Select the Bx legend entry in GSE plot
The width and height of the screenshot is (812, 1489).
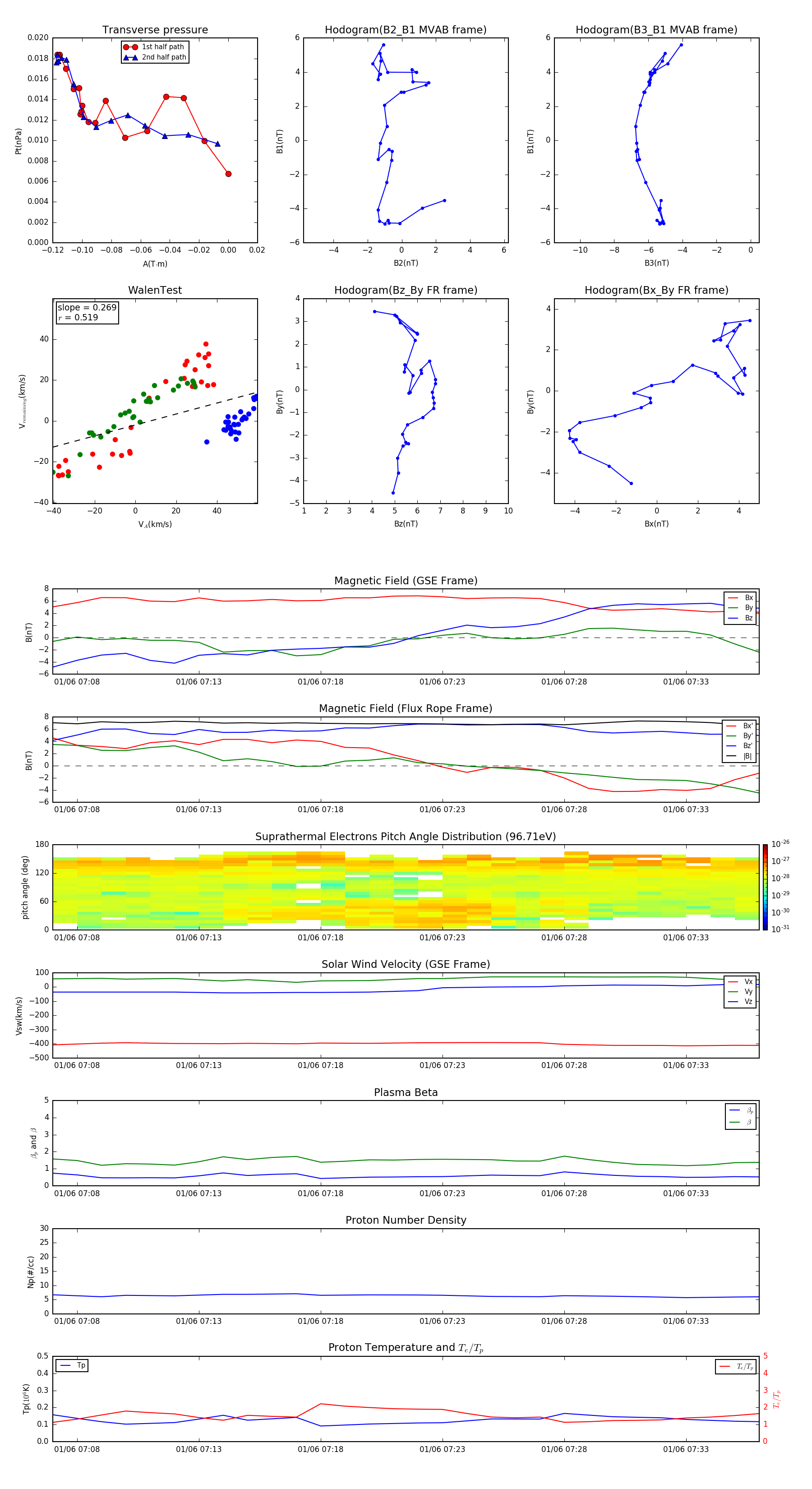coord(740,598)
